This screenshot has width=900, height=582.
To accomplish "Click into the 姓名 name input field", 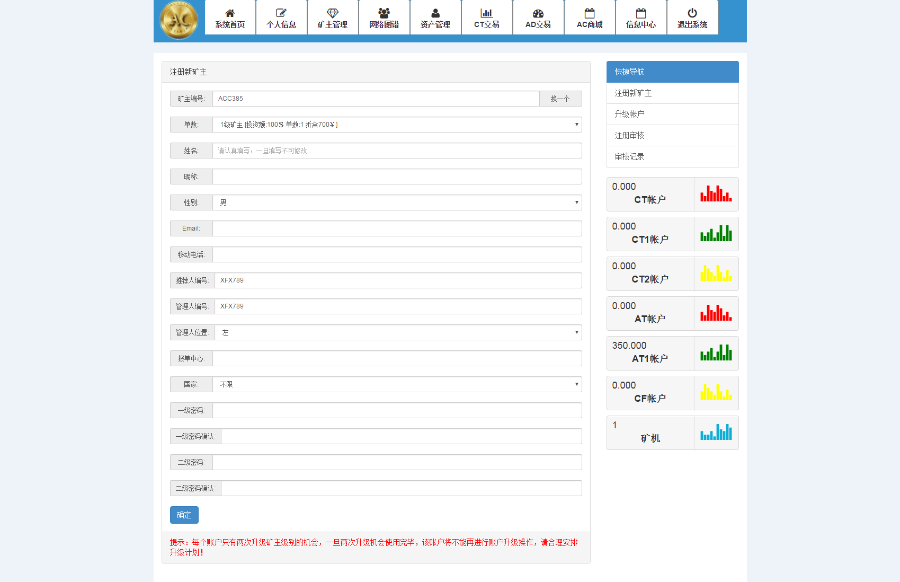I will (x=397, y=150).
